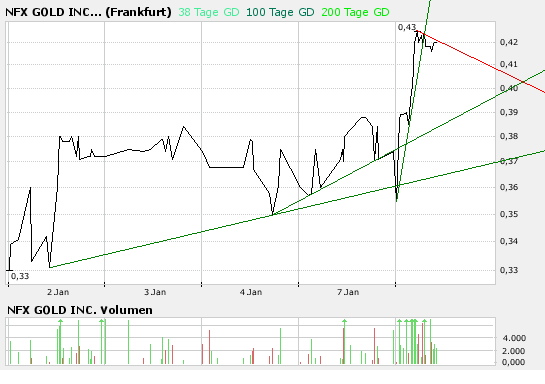The width and height of the screenshot is (545, 384).
Task: Click the 'NFX GOLD INC. Volumen' heading
Action: pyautogui.click(x=80, y=310)
